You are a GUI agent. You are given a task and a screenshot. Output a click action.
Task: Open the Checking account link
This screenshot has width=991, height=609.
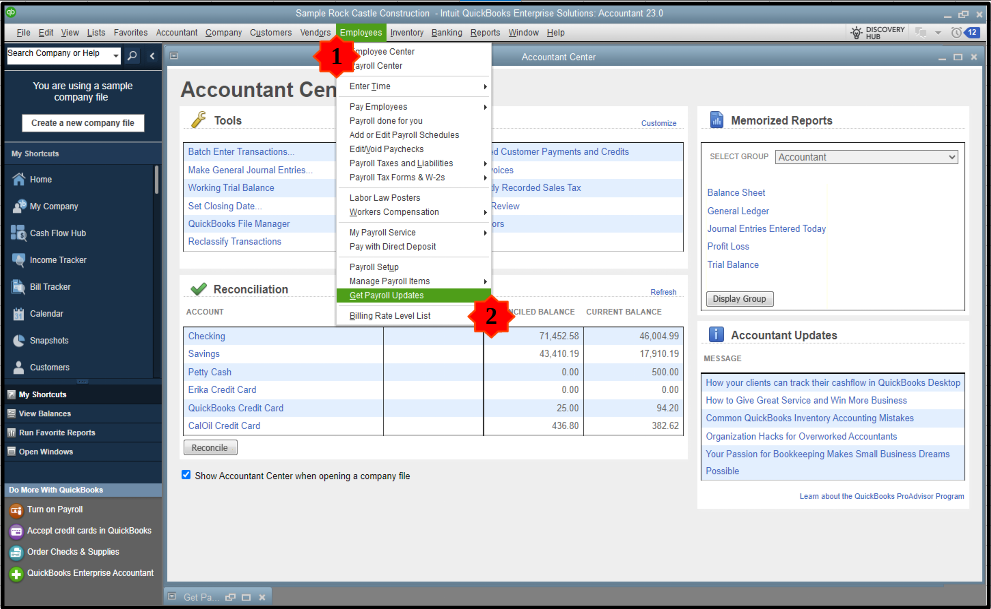coord(206,336)
